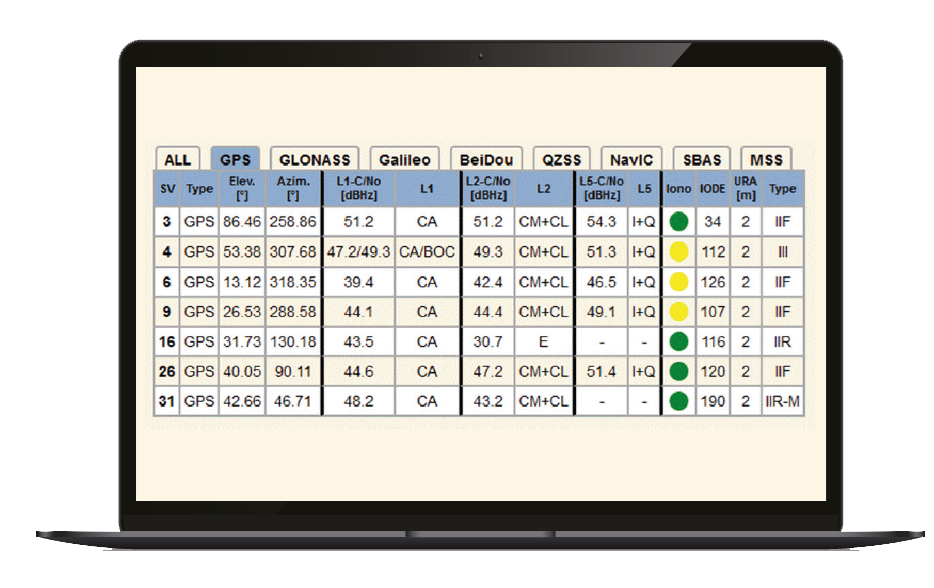Open the GLONASS tab
The image size is (934, 588).
(315, 159)
